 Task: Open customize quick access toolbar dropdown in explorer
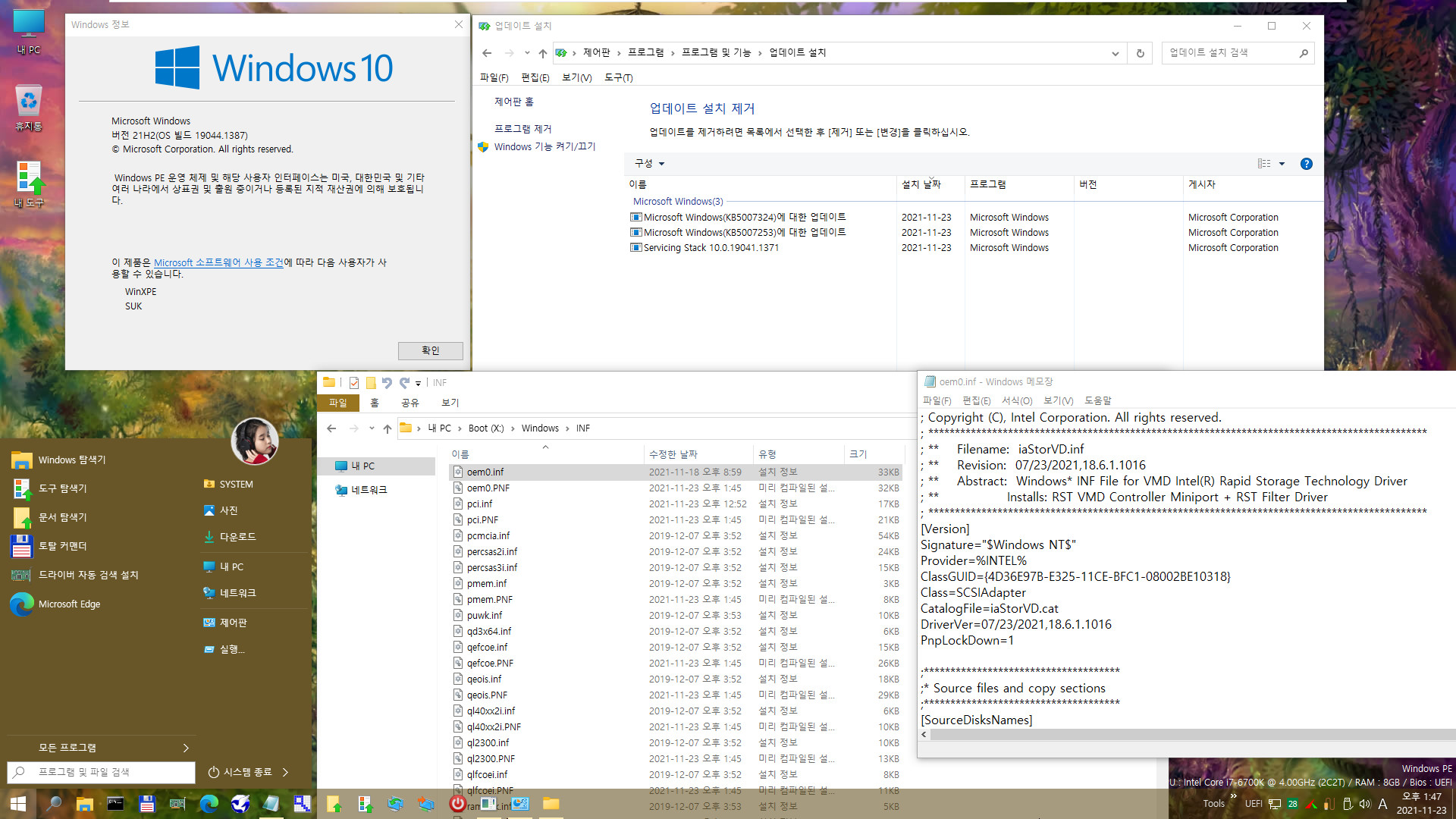(418, 384)
